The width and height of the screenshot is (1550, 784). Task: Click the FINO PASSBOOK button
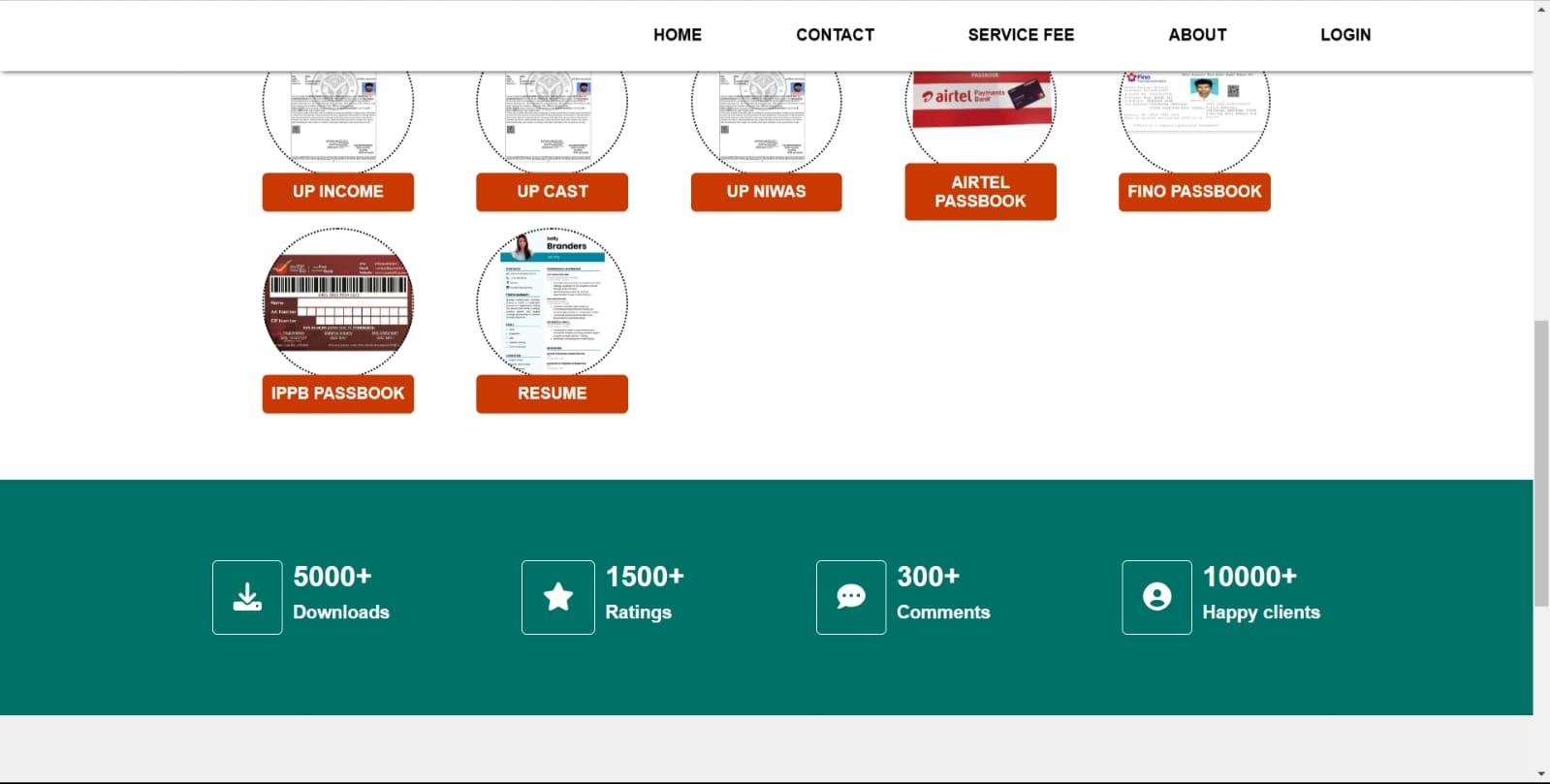[x=1194, y=192]
